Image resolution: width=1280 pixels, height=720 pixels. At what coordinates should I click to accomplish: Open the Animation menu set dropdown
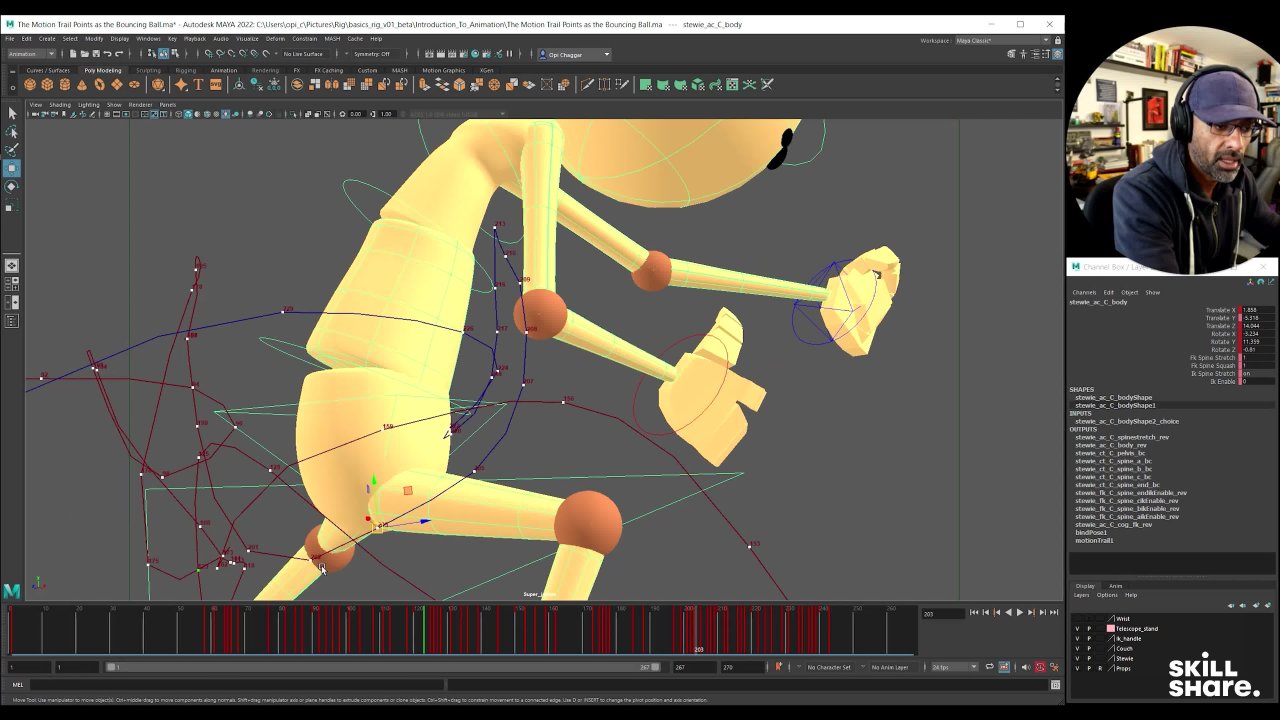point(32,54)
